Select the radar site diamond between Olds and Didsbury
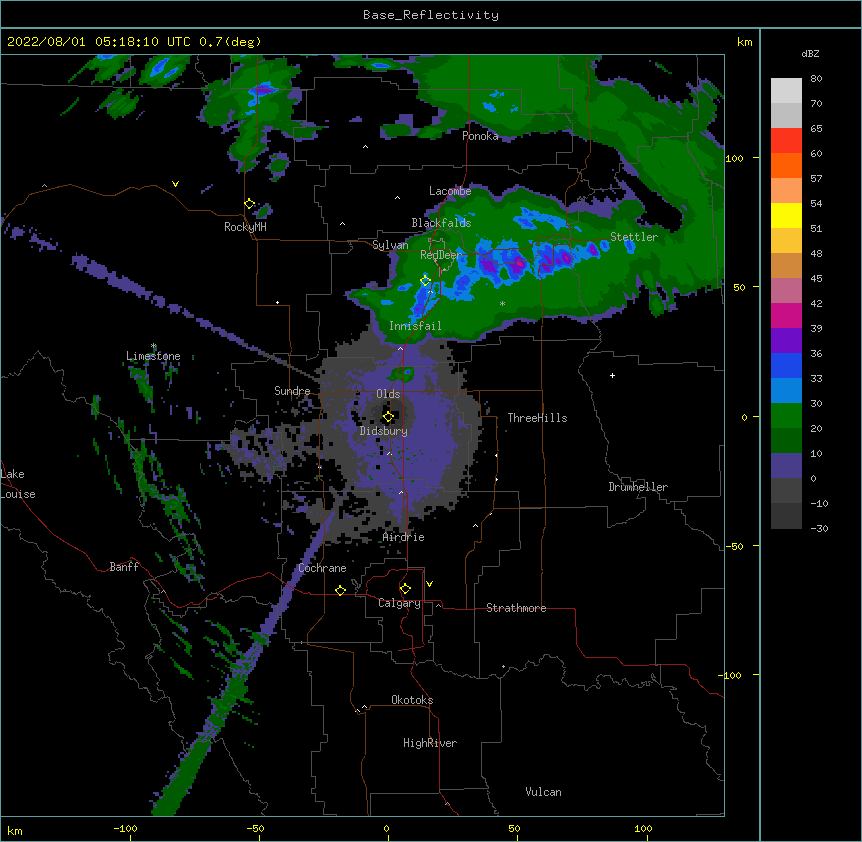The width and height of the screenshot is (862, 842). click(388, 417)
